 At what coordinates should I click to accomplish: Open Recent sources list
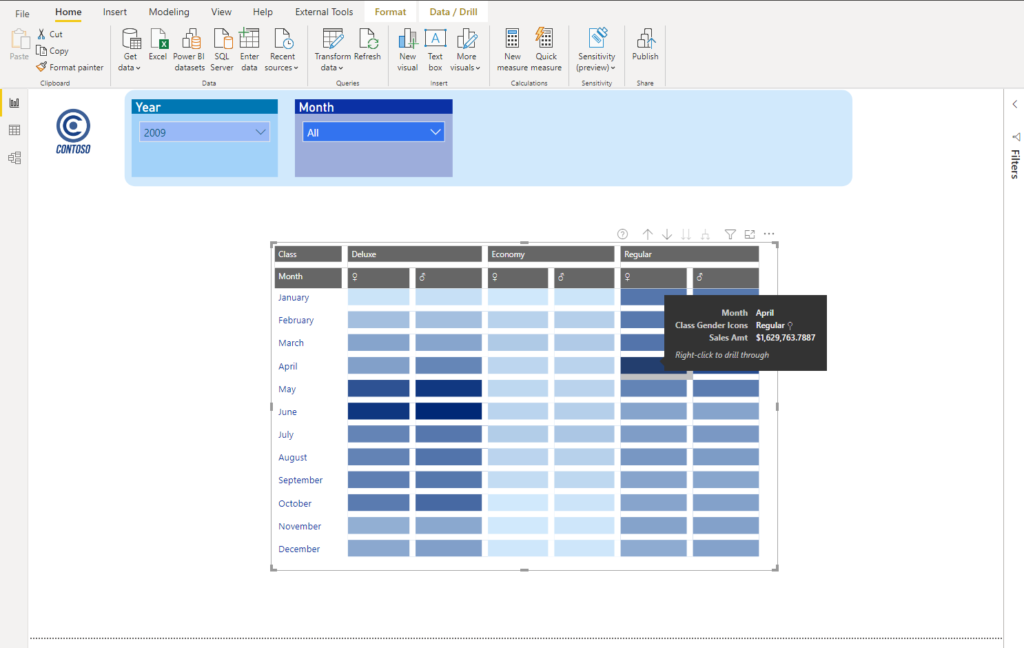click(x=282, y=50)
